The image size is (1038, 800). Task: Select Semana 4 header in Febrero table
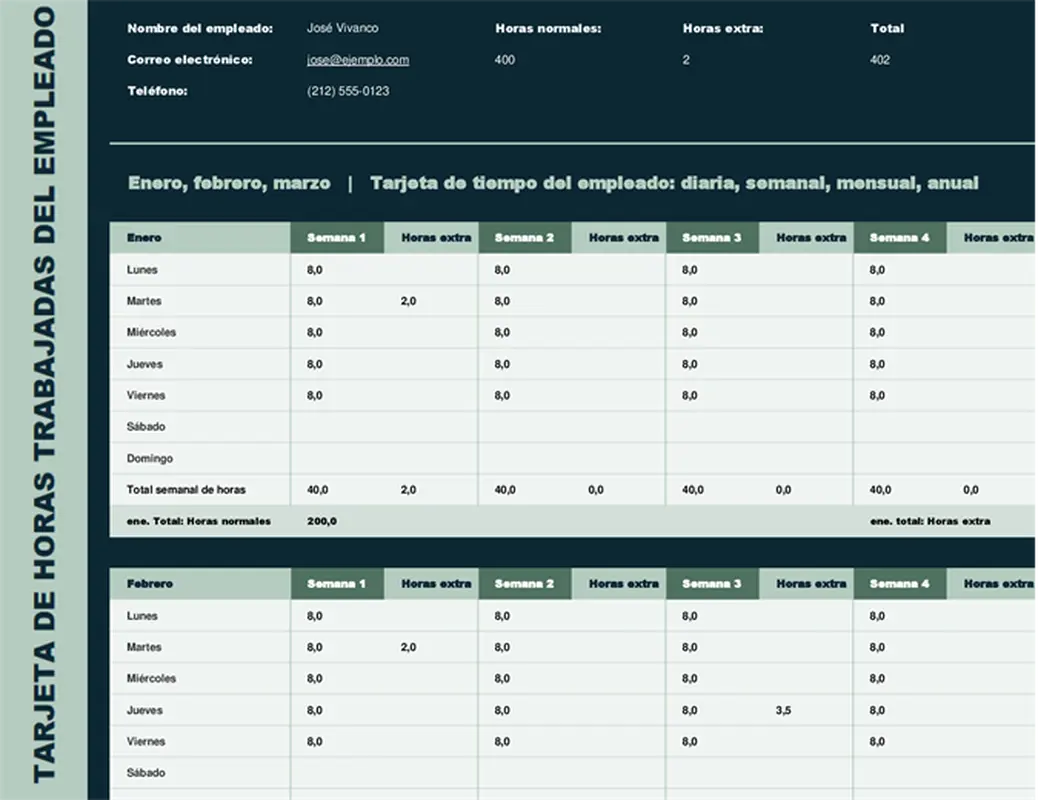[x=900, y=584]
